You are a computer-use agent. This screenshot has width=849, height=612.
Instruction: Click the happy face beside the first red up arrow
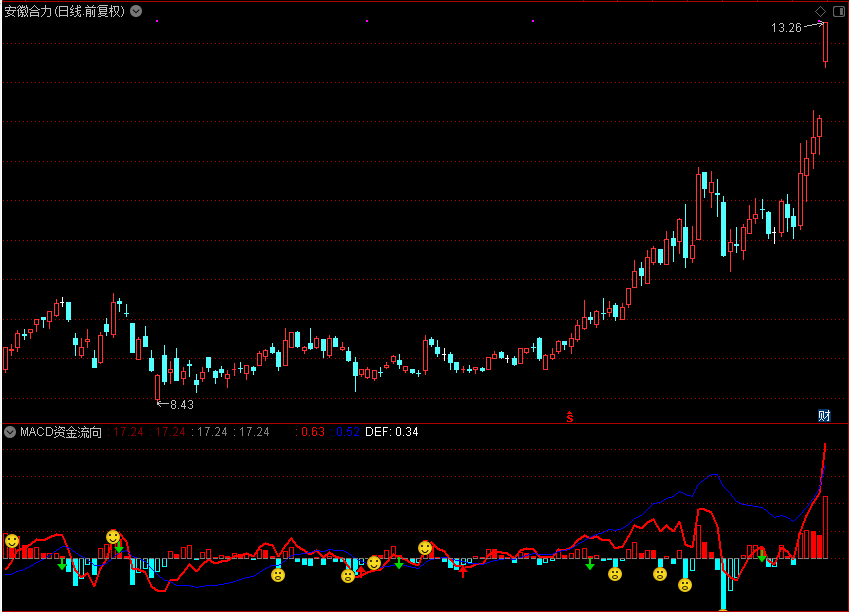tap(374, 563)
